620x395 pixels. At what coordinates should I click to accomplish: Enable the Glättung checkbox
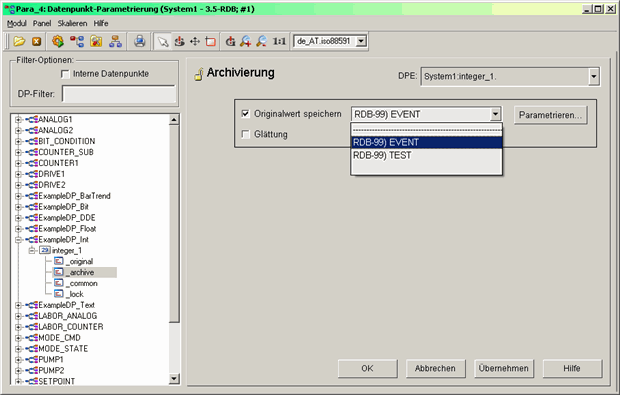coord(246,134)
